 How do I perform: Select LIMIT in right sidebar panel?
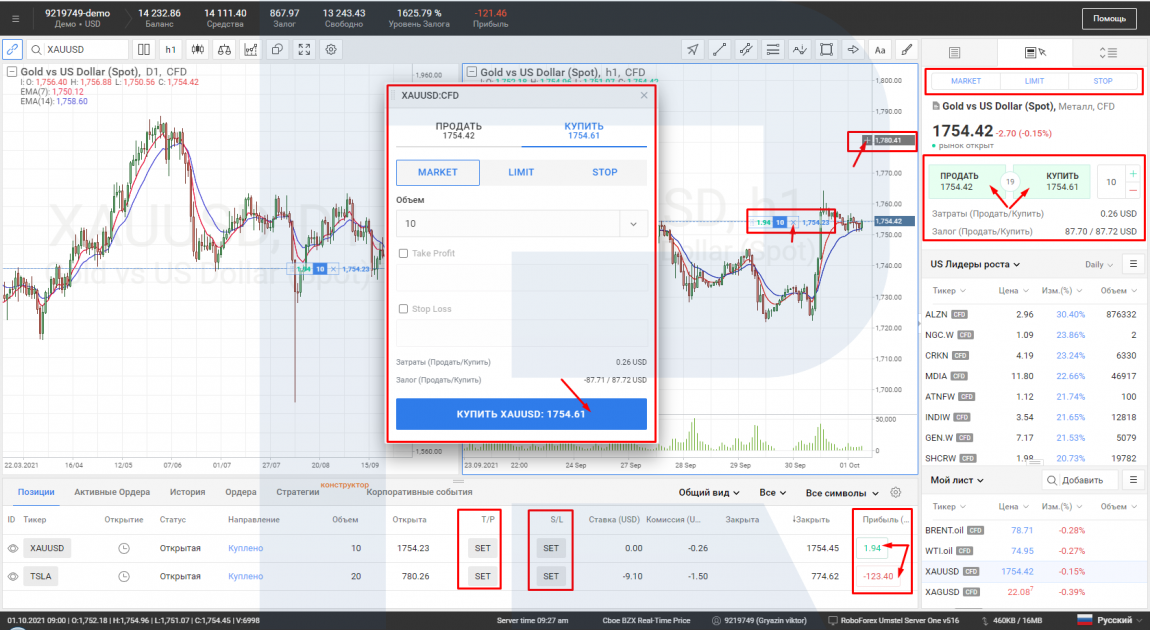(1034, 81)
